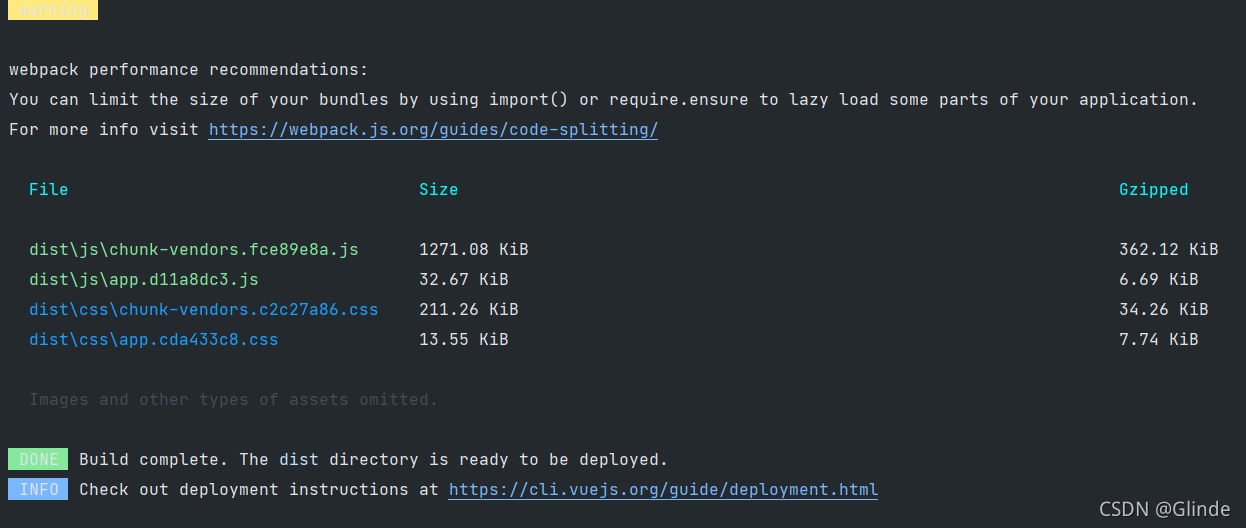Open the Vue CLI deployment instructions link
Viewport: 1246px width, 528px height.
663,490
